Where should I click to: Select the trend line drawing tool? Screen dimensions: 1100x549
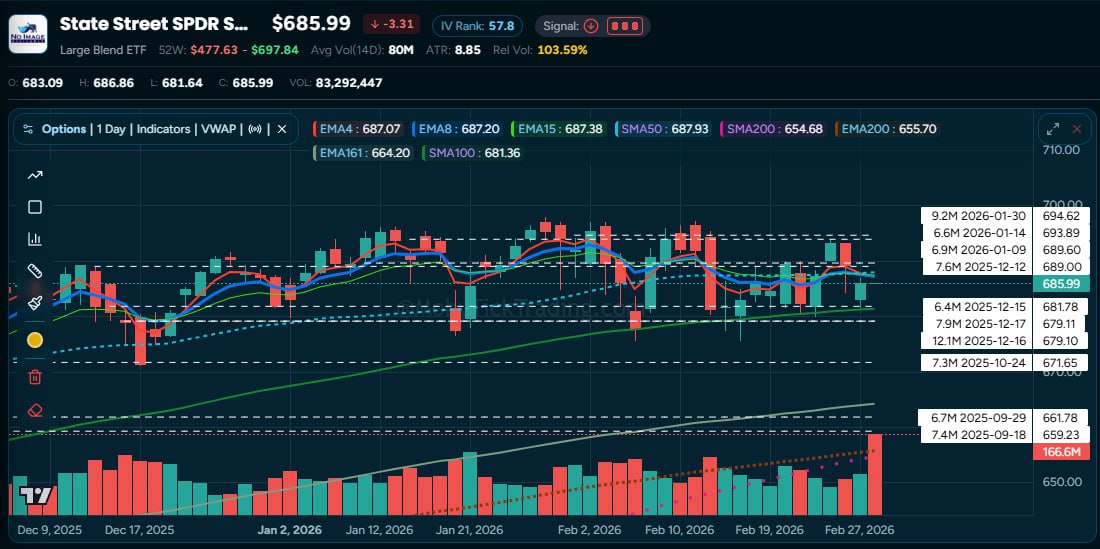pyautogui.click(x=34, y=175)
